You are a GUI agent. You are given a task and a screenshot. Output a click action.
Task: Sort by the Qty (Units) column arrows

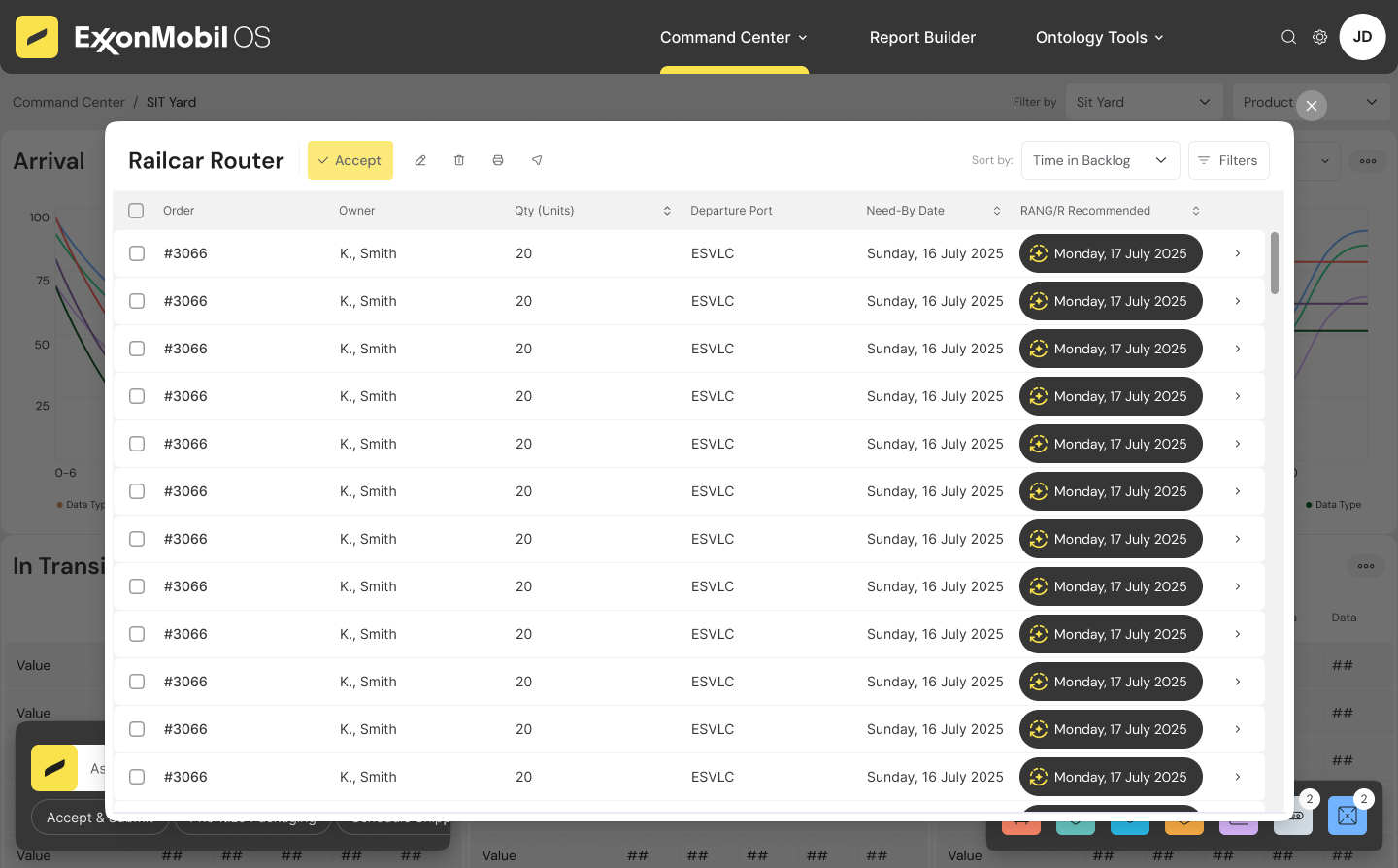(667, 211)
